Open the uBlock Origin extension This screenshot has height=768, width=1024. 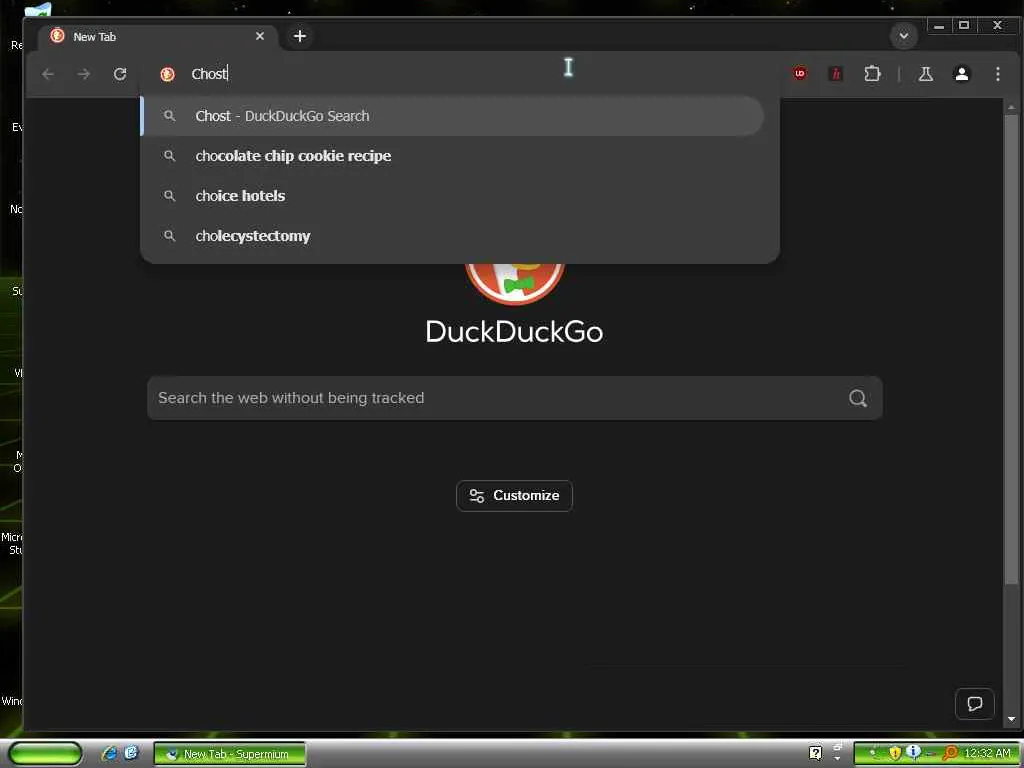(800, 74)
